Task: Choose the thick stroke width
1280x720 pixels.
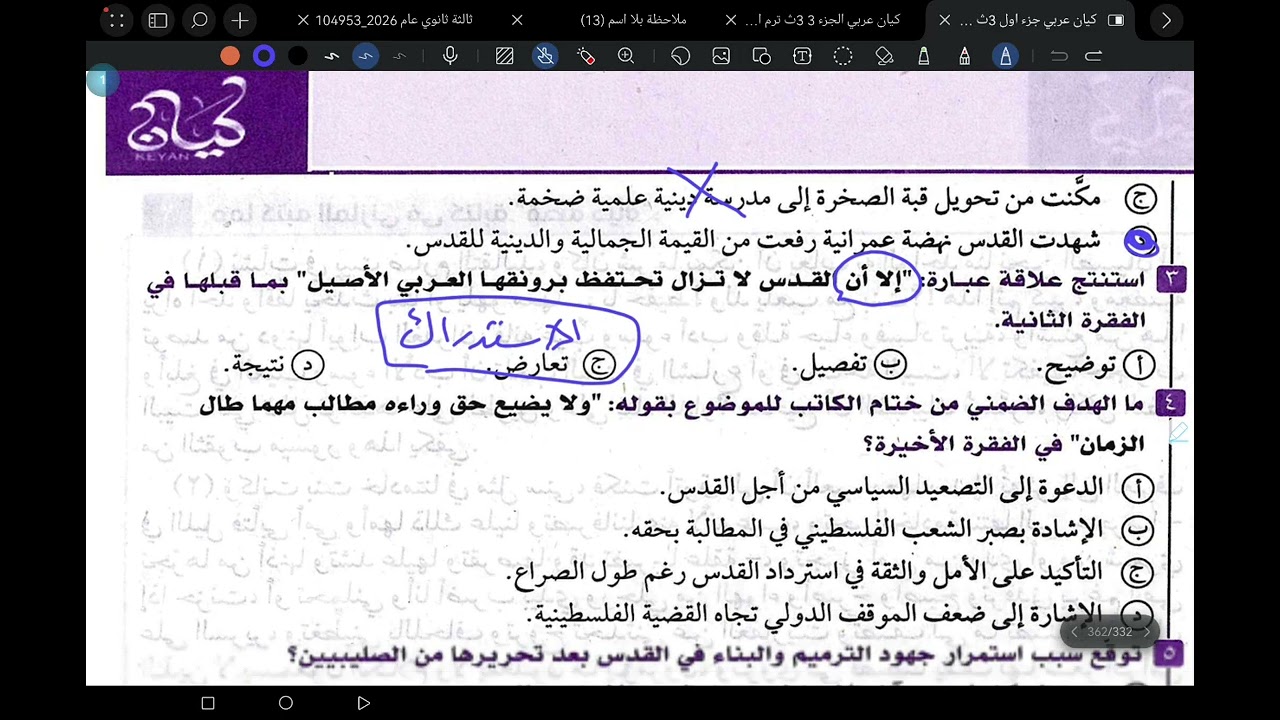Action: pyautogui.click(x=332, y=56)
